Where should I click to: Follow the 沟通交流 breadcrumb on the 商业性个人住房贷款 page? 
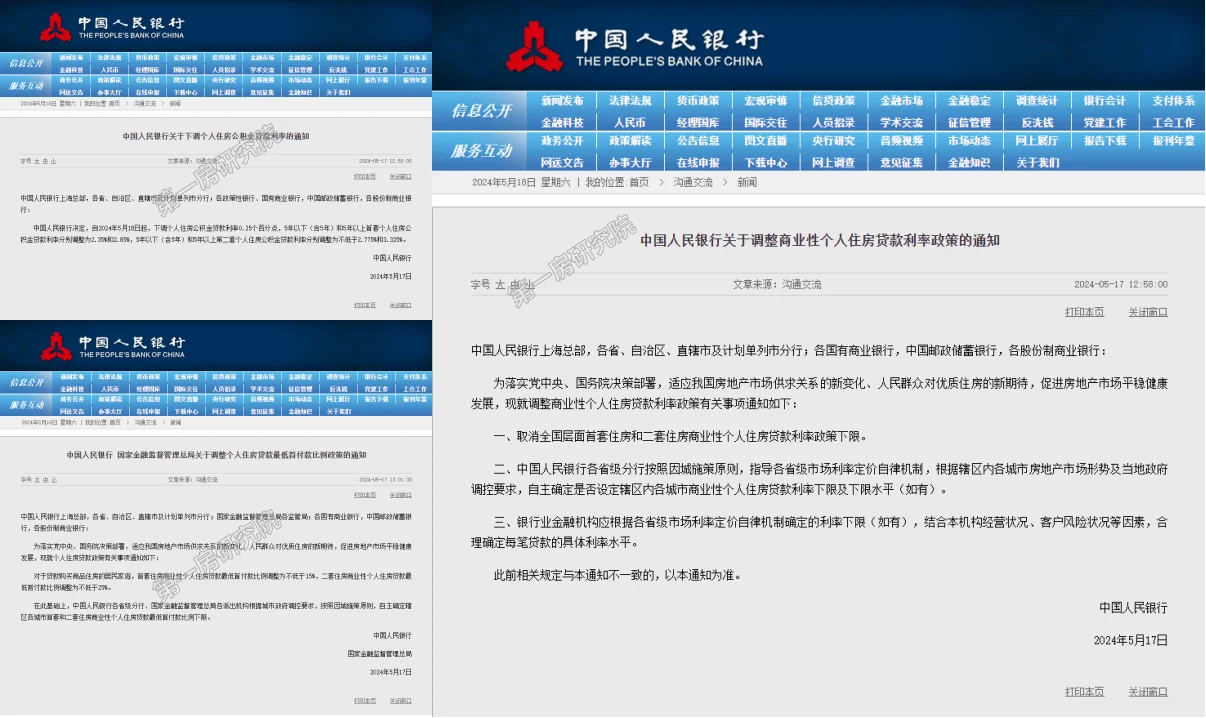pyautogui.click(x=693, y=183)
